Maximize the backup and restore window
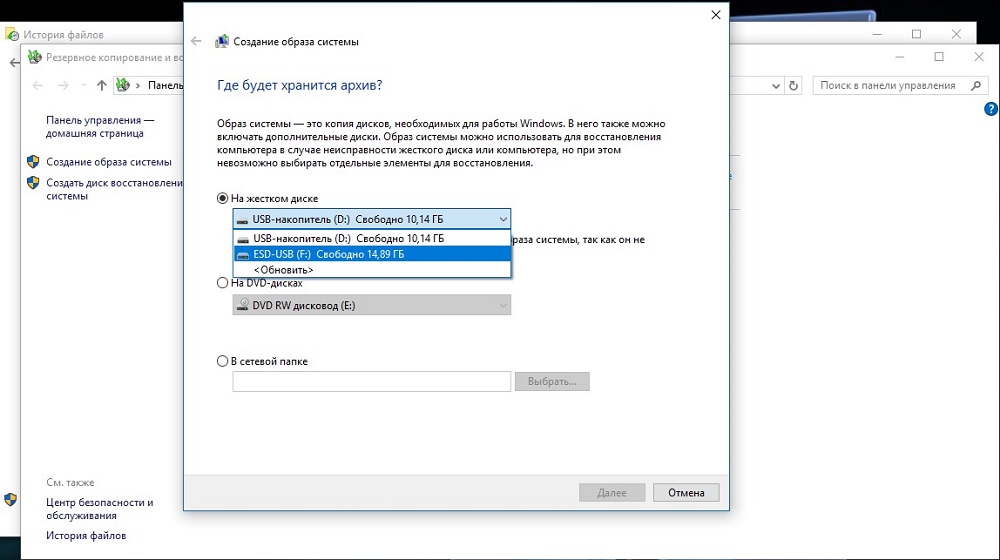 [939, 57]
